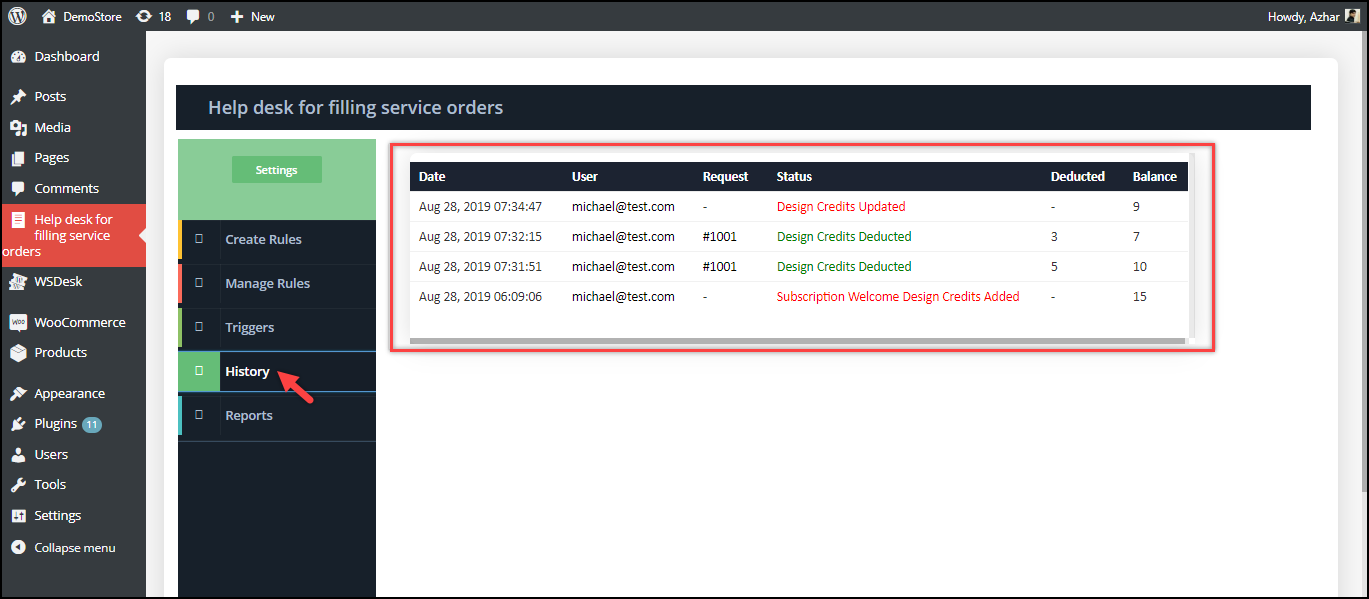Click the balance value 15
This screenshot has width=1369, height=599.
(x=1140, y=297)
